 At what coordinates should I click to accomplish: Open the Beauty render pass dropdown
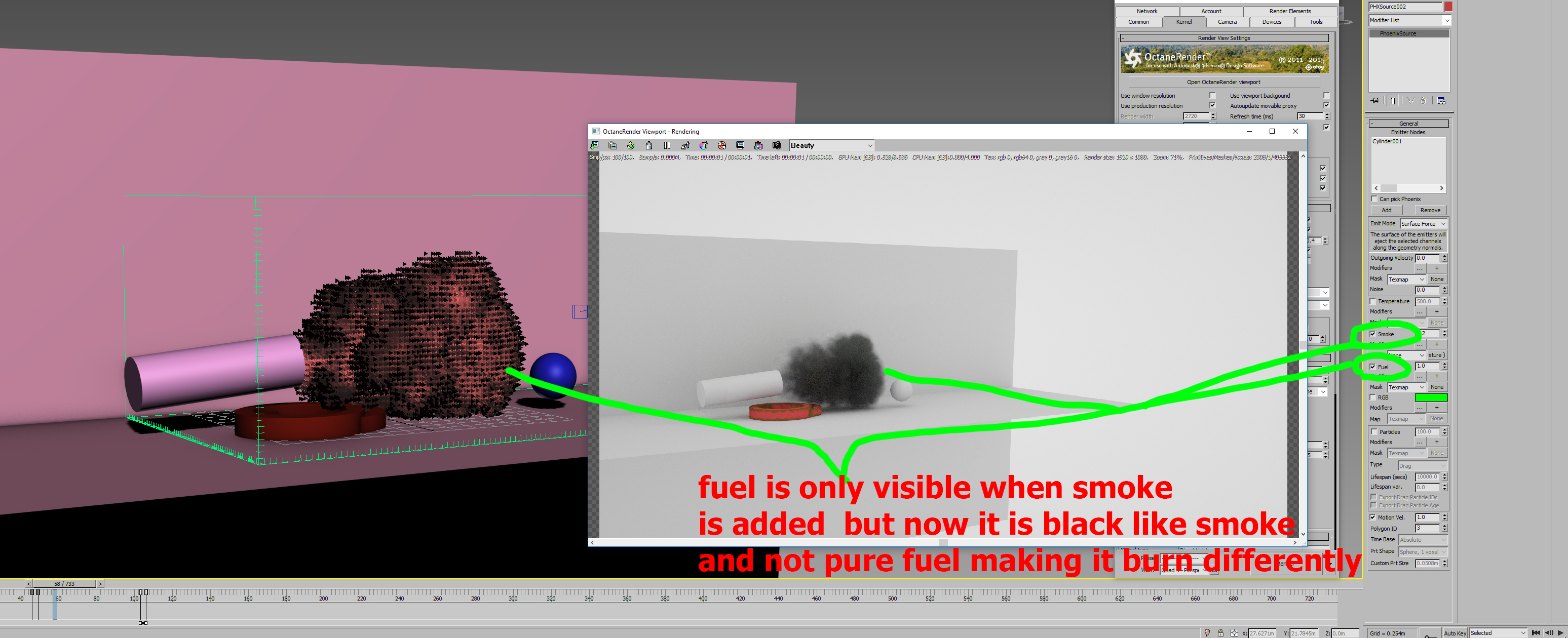(831, 145)
